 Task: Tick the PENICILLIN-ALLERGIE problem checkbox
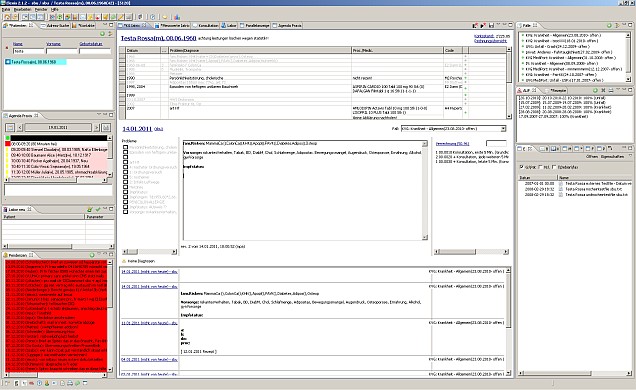coord(126,202)
